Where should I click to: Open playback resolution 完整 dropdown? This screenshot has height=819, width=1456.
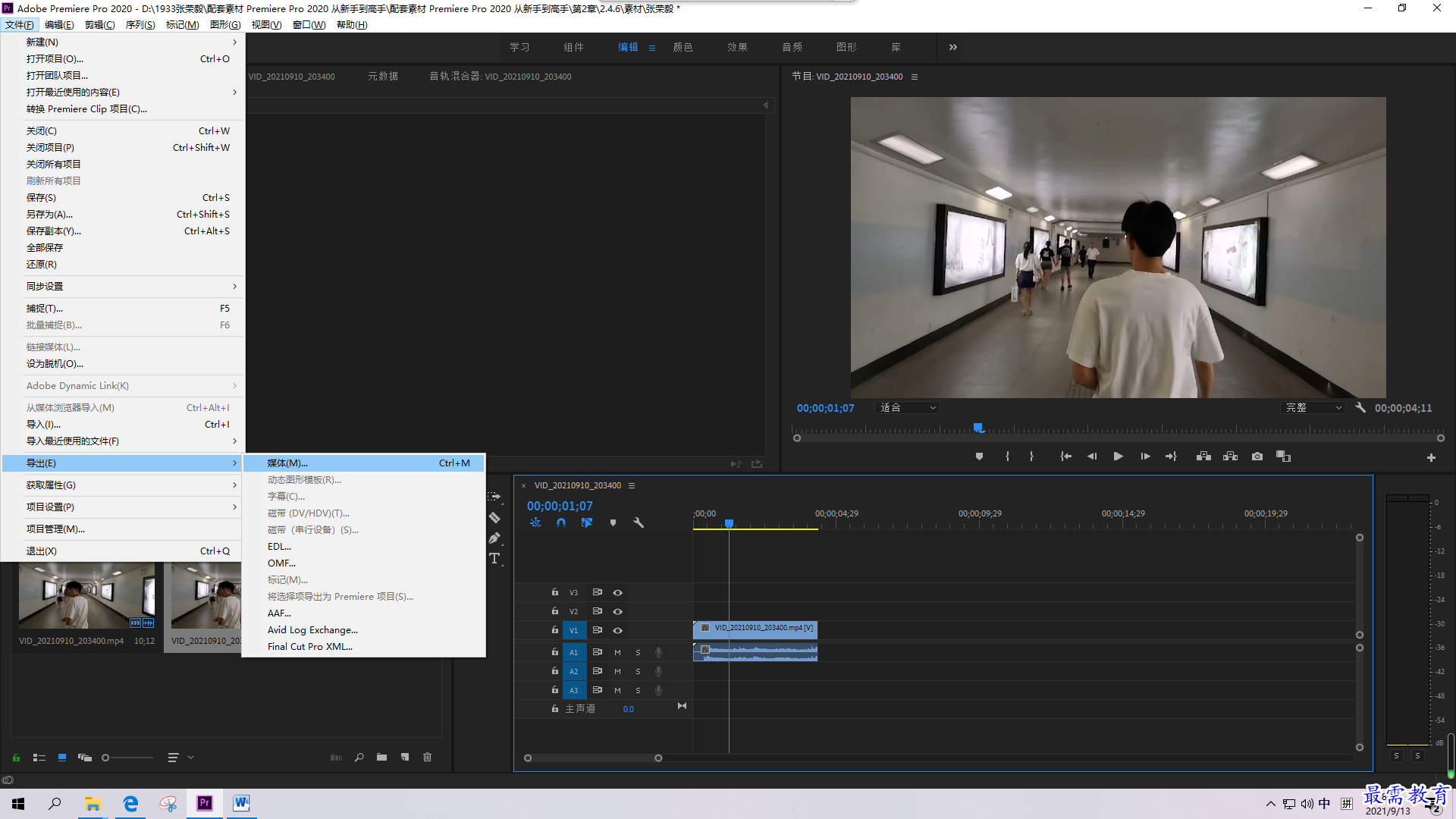1313,407
